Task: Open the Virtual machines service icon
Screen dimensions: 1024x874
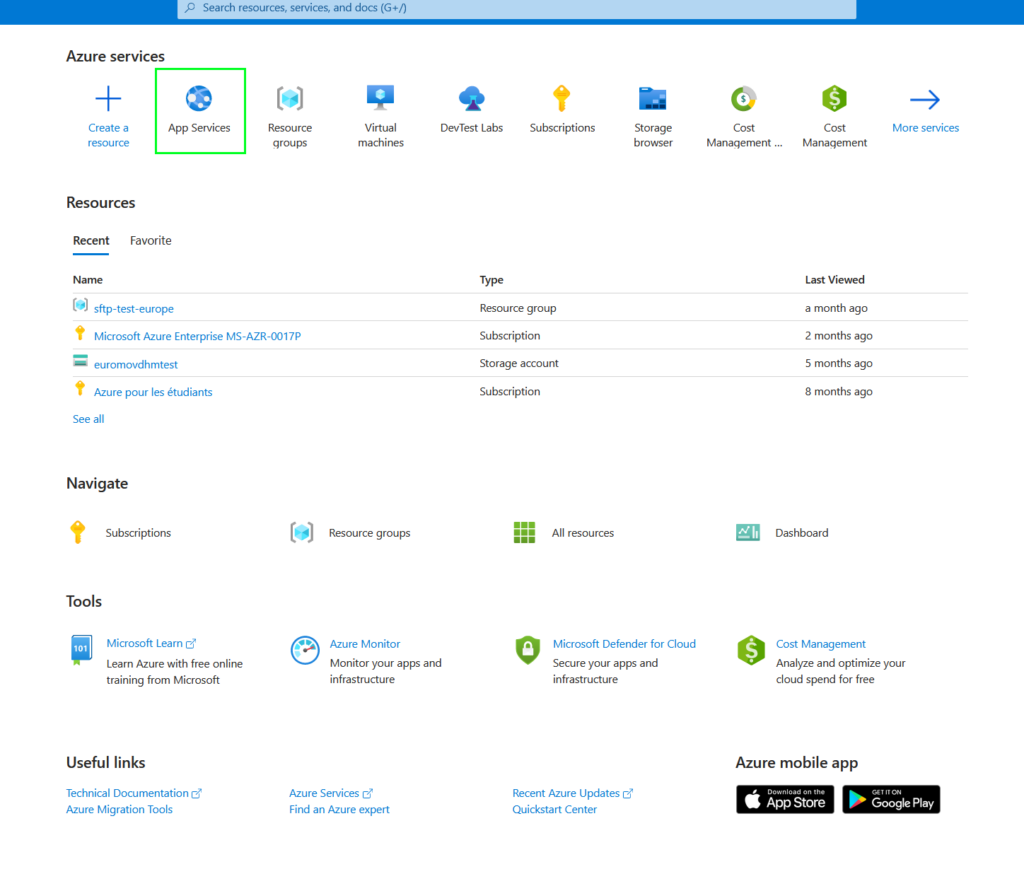Action: pyautogui.click(x=381, y=99)
